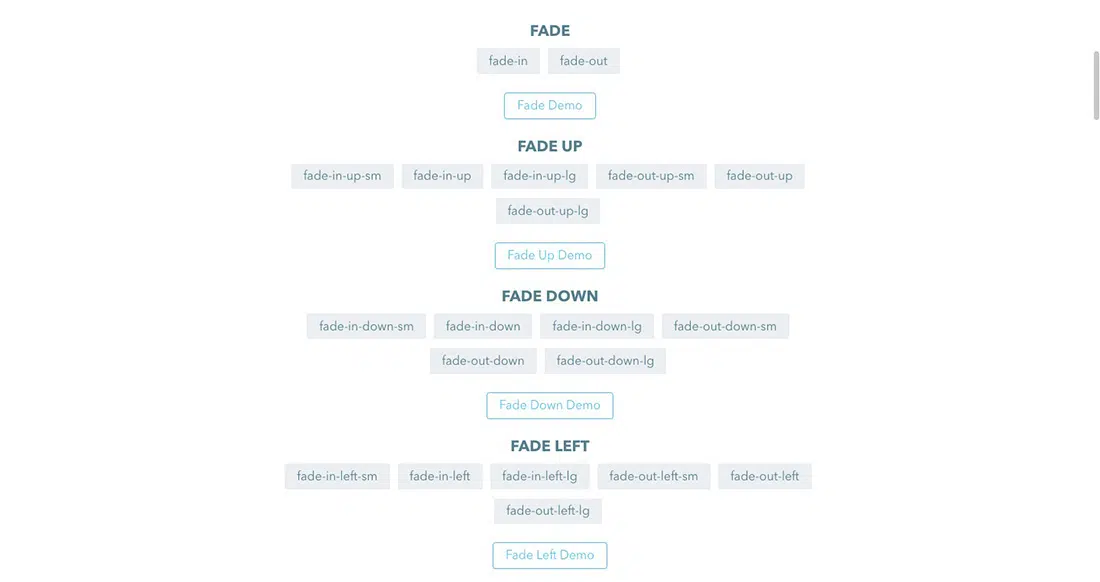Image resolution: width=1100 pixels, height=582 pixels.
Task: Select the fade-out-up-lg tag
Action: click(x=548, y=211)
